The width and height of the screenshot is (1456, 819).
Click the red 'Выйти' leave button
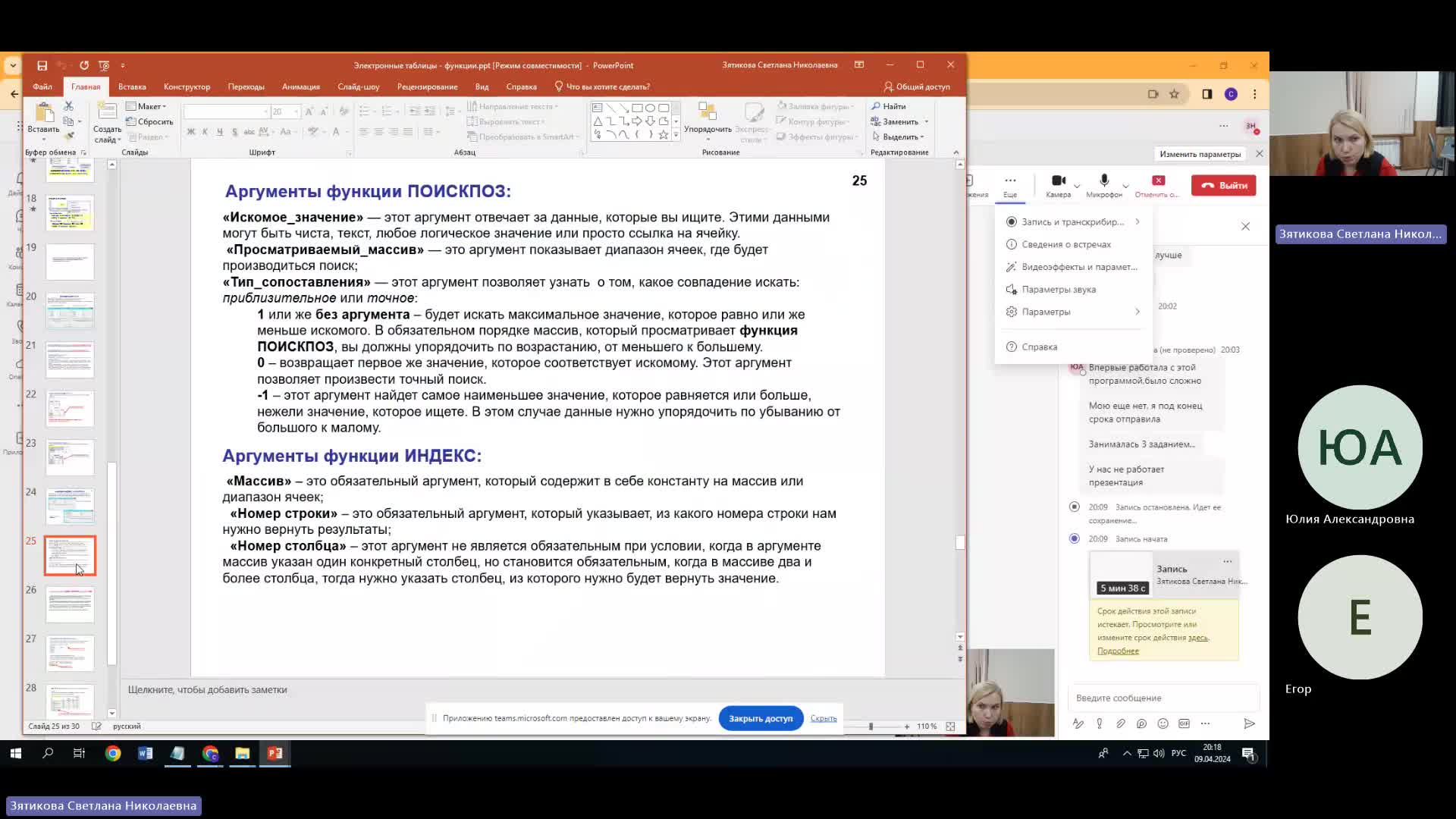point(1223,185)
